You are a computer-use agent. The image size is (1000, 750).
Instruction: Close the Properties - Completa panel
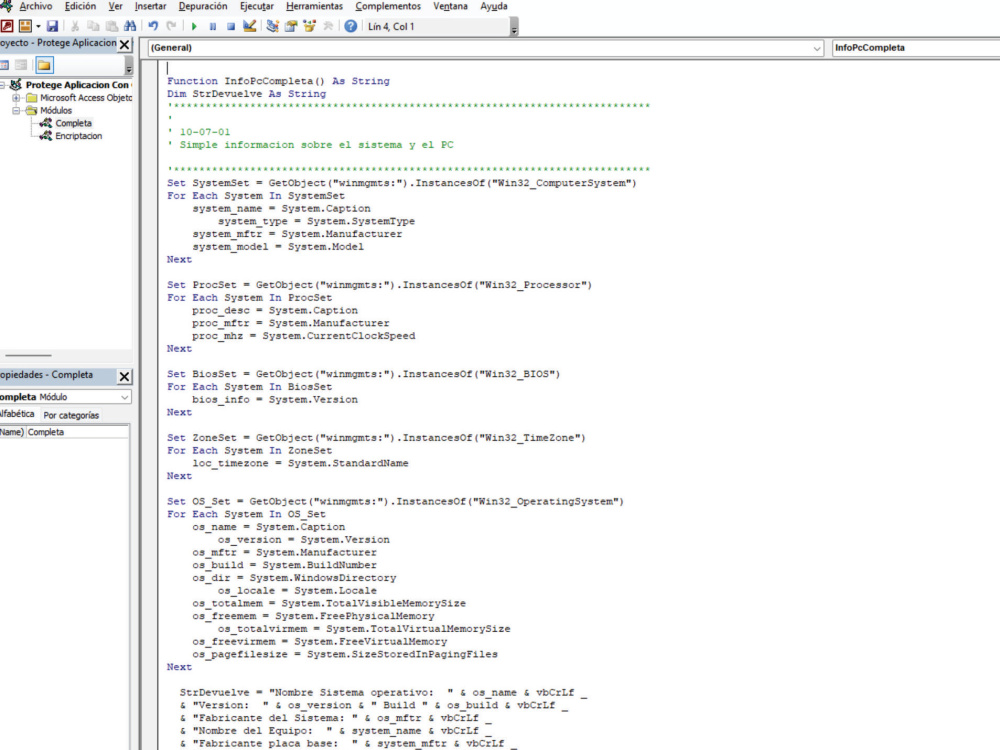124,376
